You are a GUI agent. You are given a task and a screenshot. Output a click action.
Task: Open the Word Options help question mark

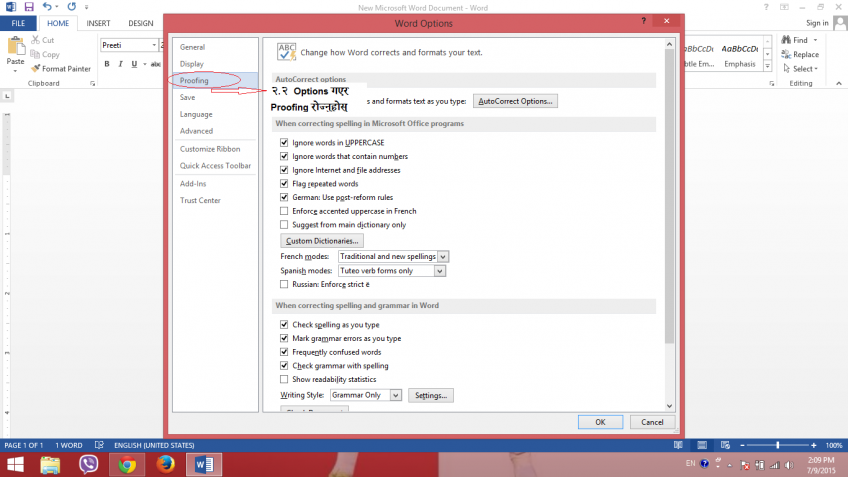[x=644, y=21]
